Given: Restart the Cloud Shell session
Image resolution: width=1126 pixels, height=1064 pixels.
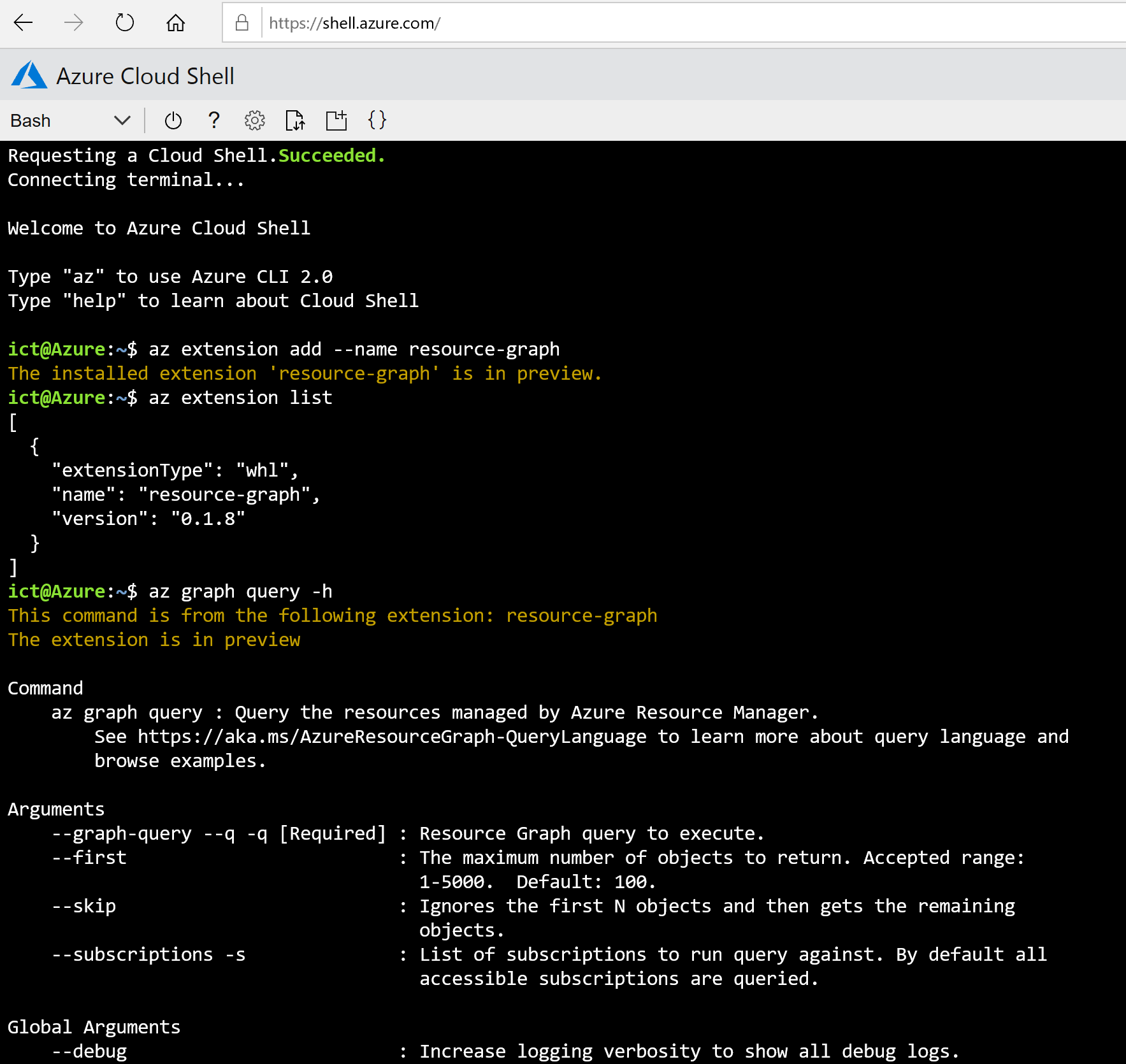Looking at the screenshot, I should coord(173,120).
